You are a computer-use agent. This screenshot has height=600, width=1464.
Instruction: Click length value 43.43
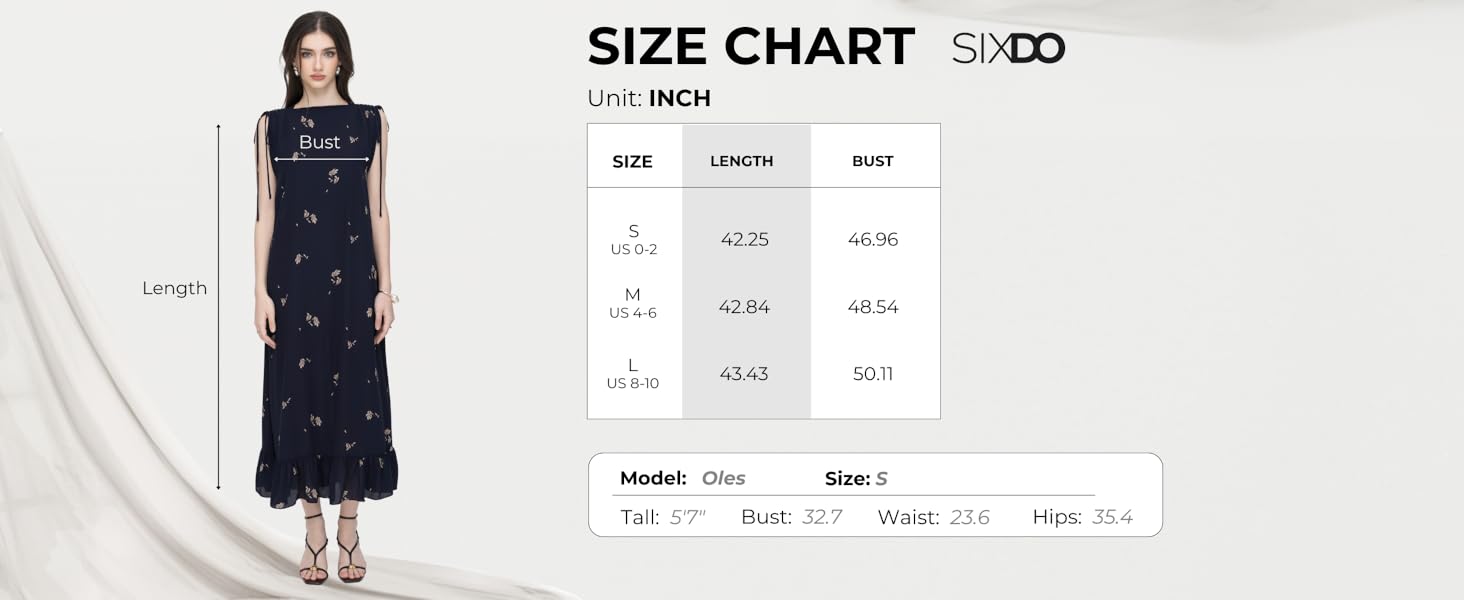tap(744, 374)
